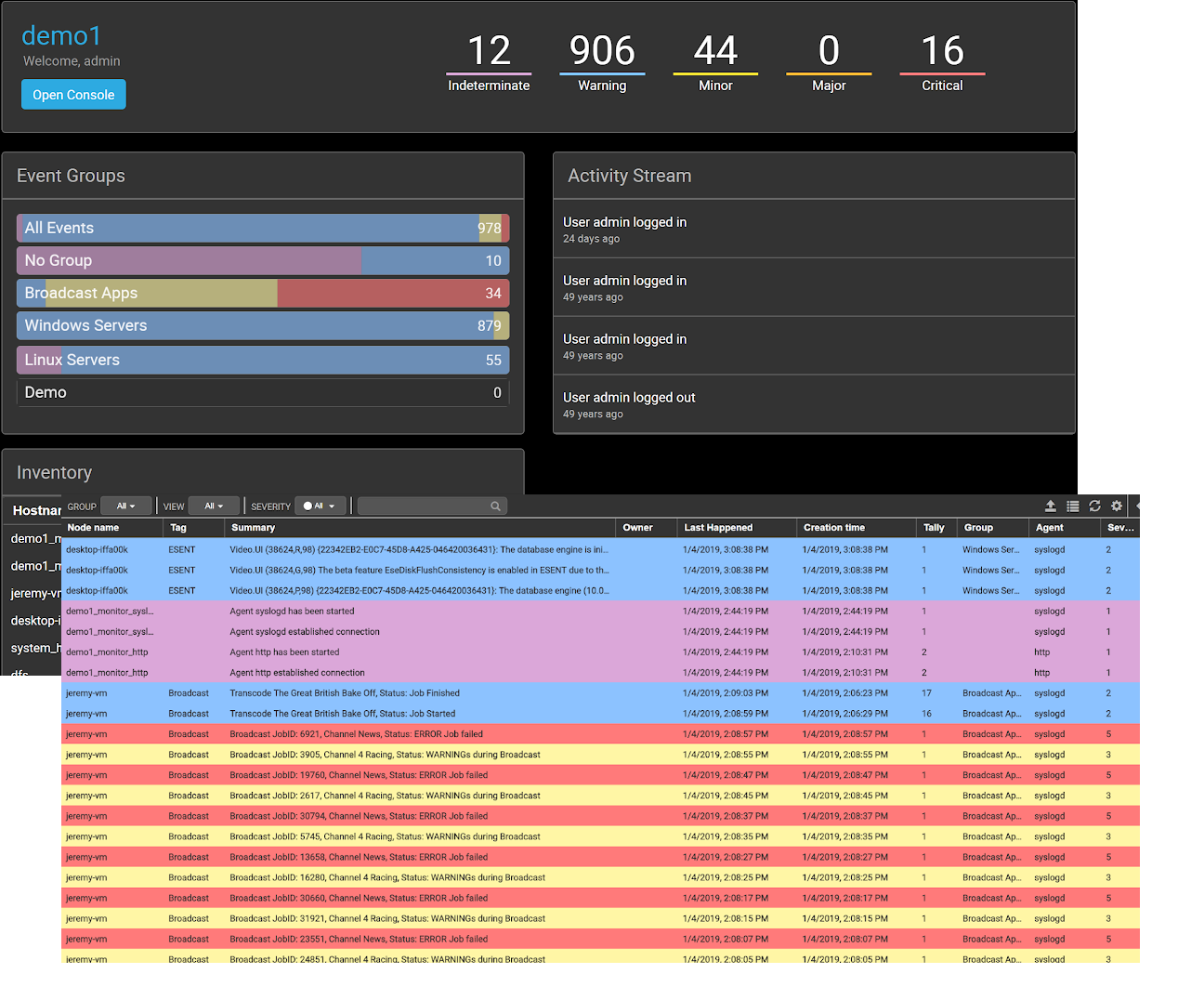
Task: Select Broadcast JobID: 2617 event row
Action: tap(600, 795)
